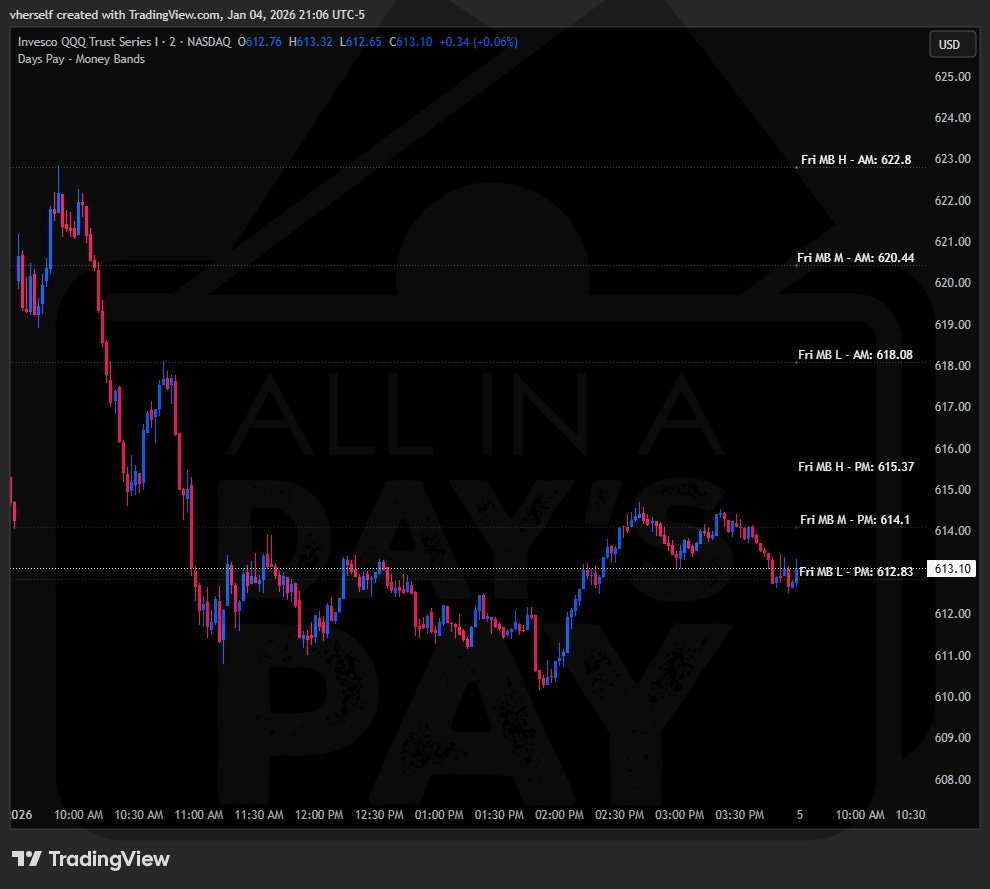Click the TradingView logo at bottom

click(91, 859)
